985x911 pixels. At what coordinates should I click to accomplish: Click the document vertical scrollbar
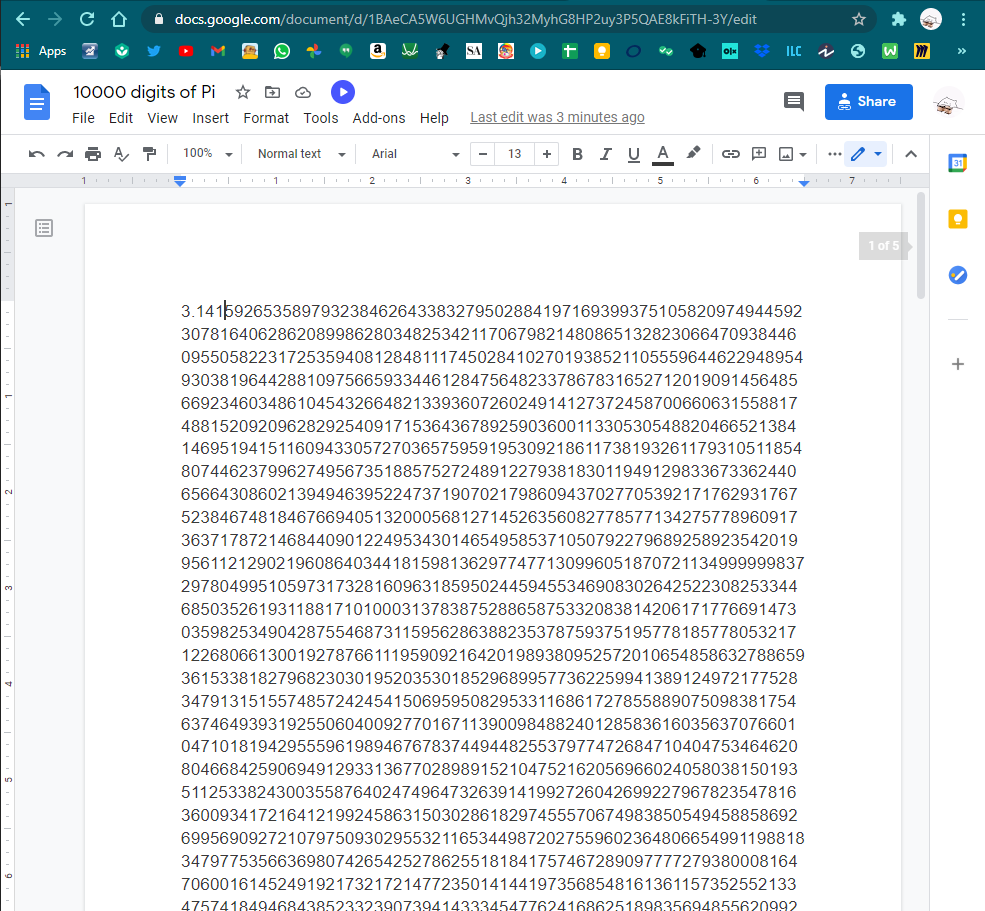[x=922, y=245]
